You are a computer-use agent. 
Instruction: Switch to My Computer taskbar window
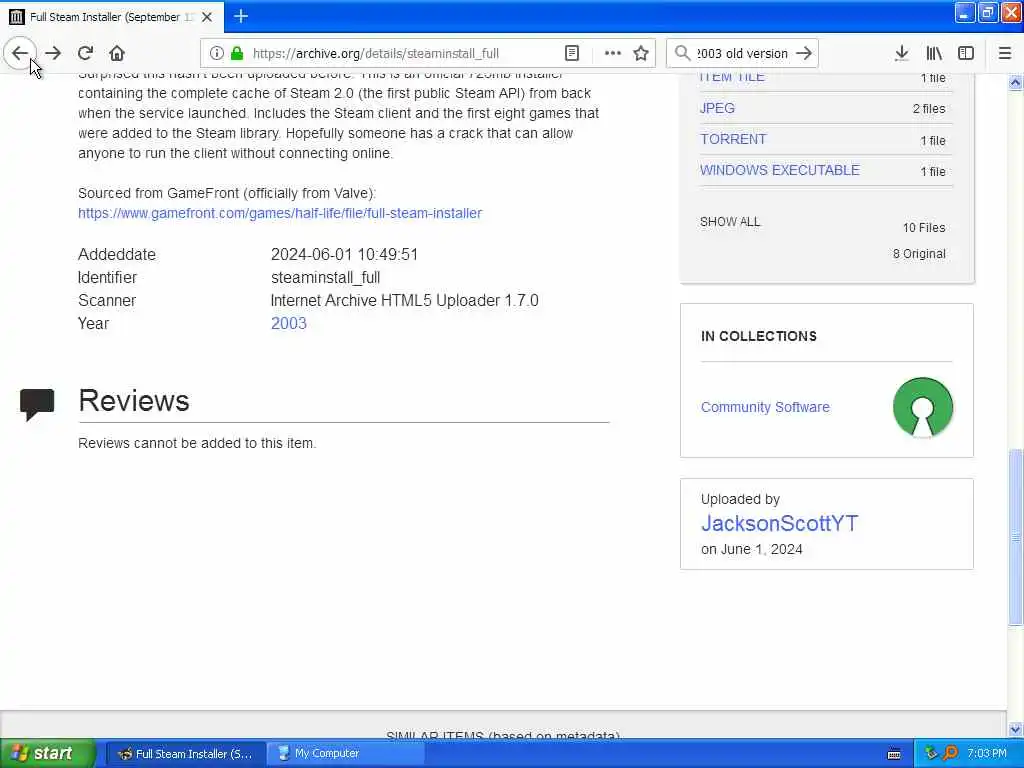346,754
